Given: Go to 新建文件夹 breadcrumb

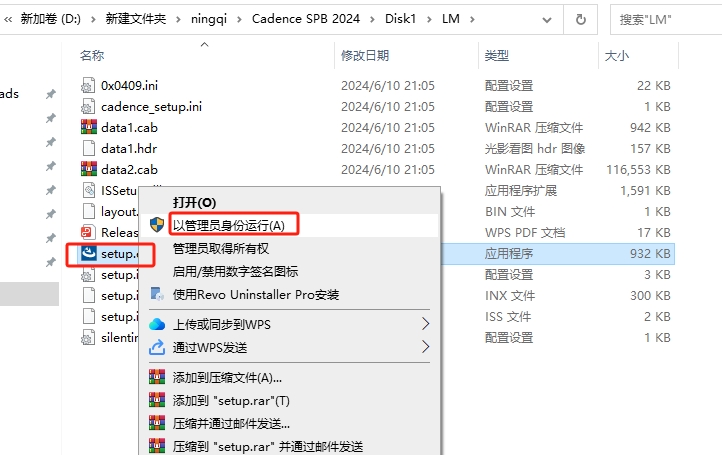Looking at the screenshot, I should (135, 19).
